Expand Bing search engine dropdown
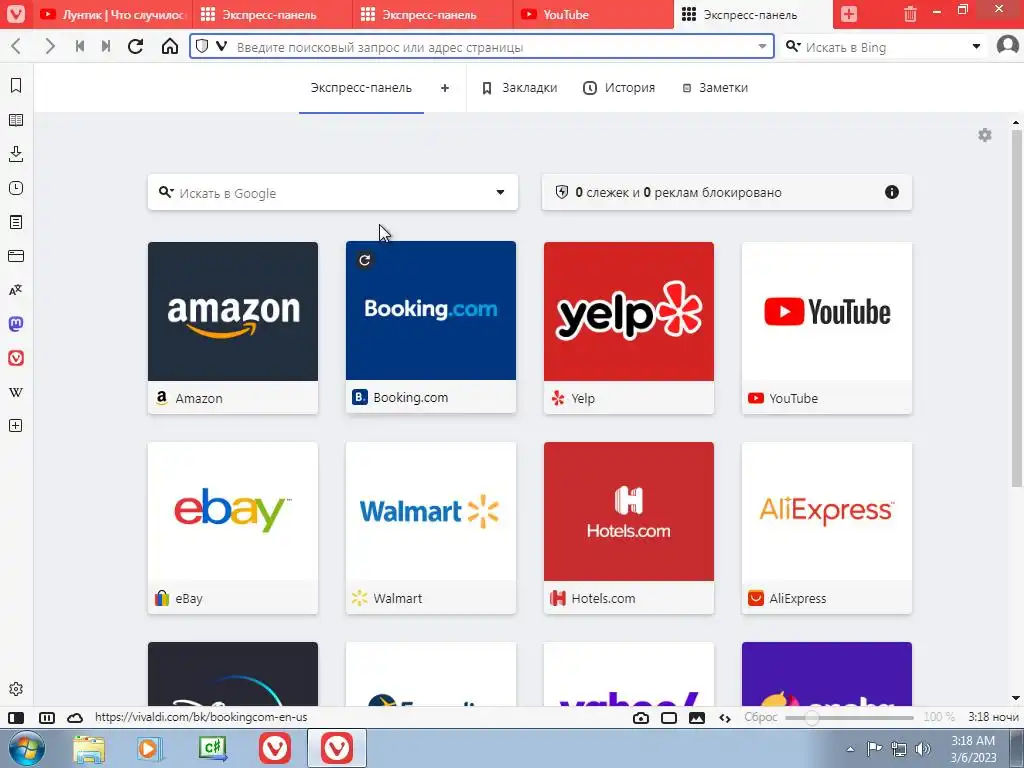Viewport: 1024px width, 768px height. point(976,46)
